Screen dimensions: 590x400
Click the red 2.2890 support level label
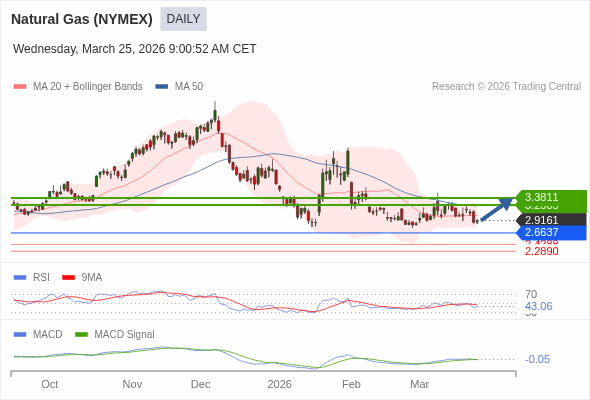point(541,251)
